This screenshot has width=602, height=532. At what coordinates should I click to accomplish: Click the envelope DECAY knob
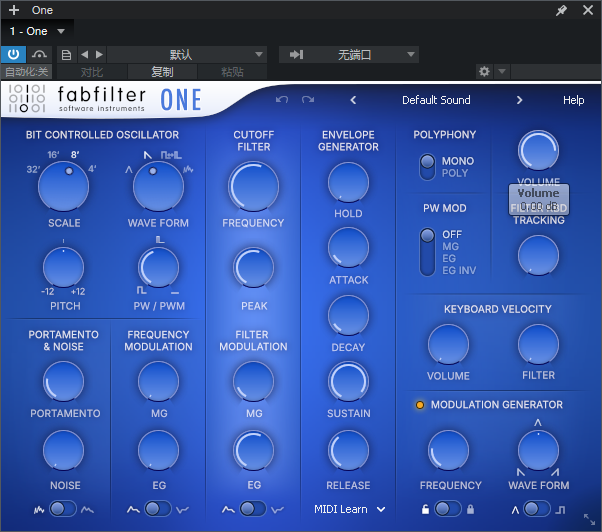point(348,315)
